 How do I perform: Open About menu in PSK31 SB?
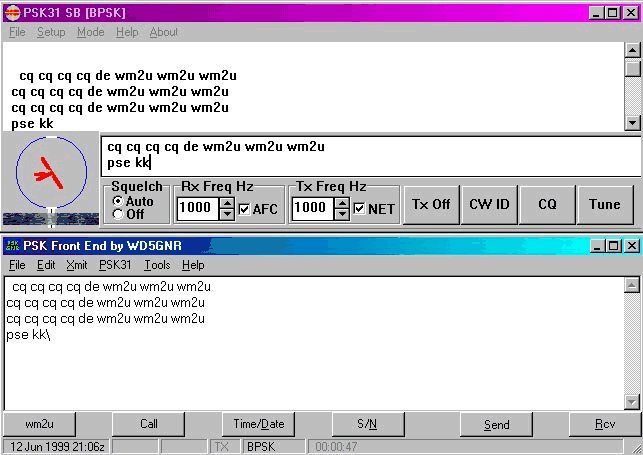tap(164, 32)
